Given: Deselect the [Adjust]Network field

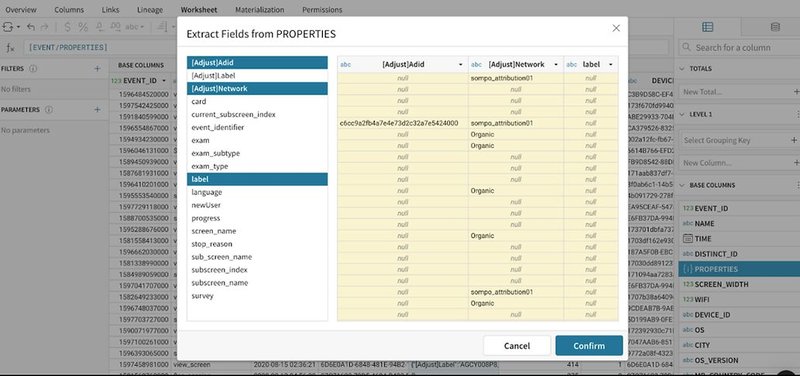Looking at the screenshot, I should coord(257,89).
